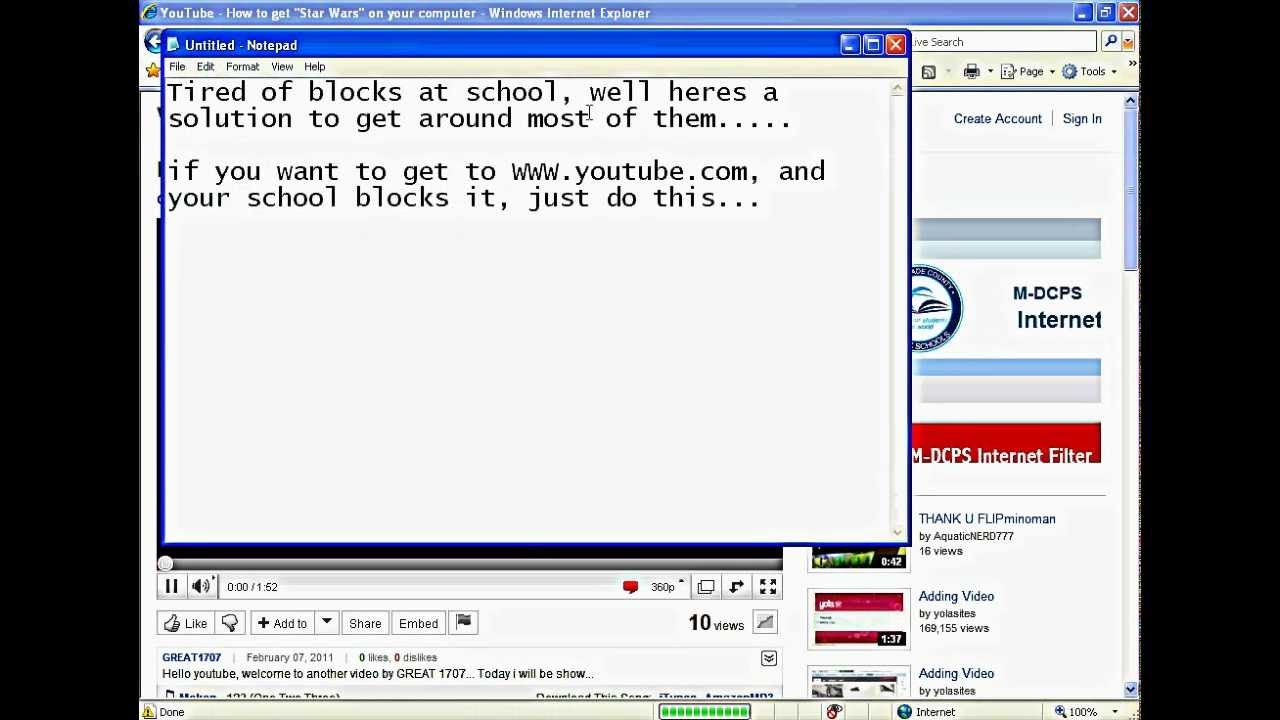Click the Notepad title bar icon
The image size is (1280, 720).
pyautogui.click(x=173, y=45)
